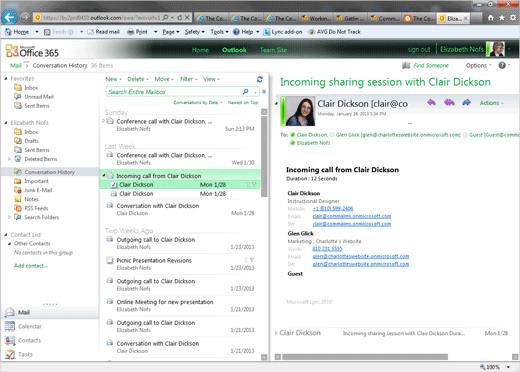
Task: Open browser tools gear icon
Action: coord(513,18)
